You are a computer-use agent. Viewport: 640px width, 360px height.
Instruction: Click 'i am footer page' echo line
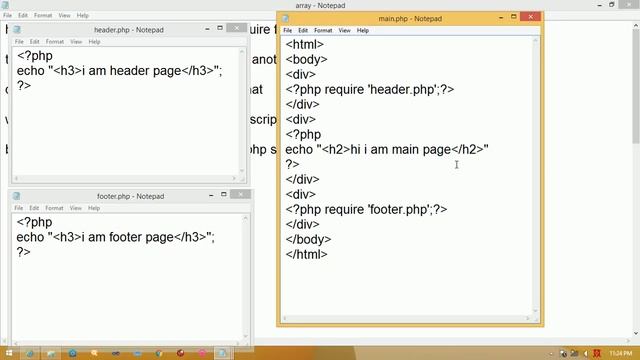tap(116, 237)
